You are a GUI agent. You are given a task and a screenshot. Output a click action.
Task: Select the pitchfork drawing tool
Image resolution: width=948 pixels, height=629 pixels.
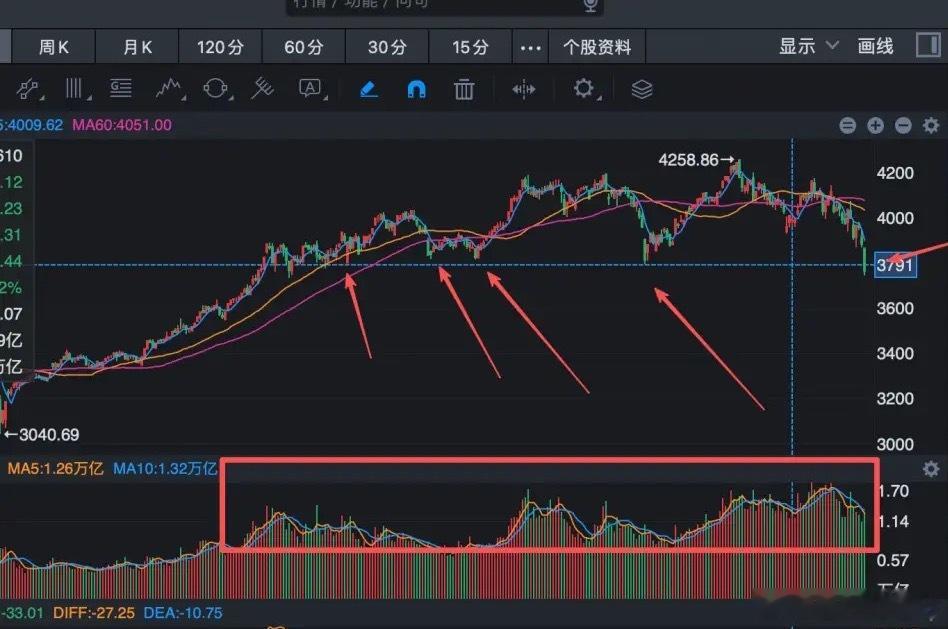(262, 89)
